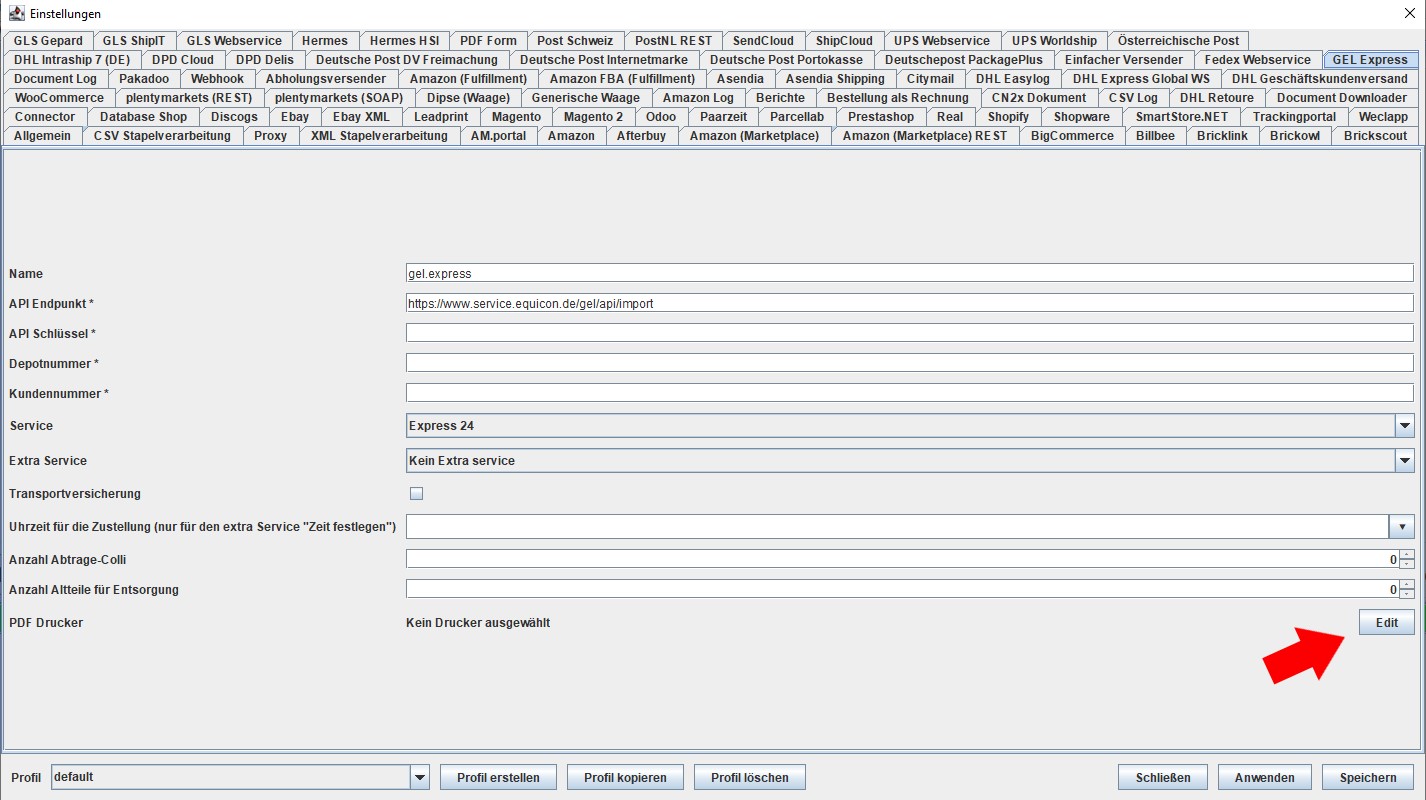This screenshot has height=800, width=1426.
Task: Increase Anzahl Altteile für Entsorgung value
Action: click(x=1407, y=585)
